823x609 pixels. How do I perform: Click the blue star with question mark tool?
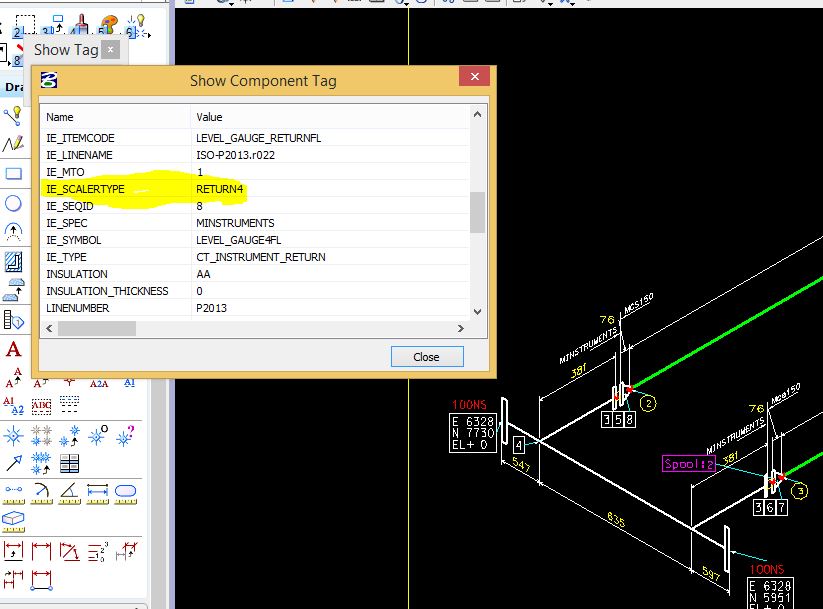point(126,436)
